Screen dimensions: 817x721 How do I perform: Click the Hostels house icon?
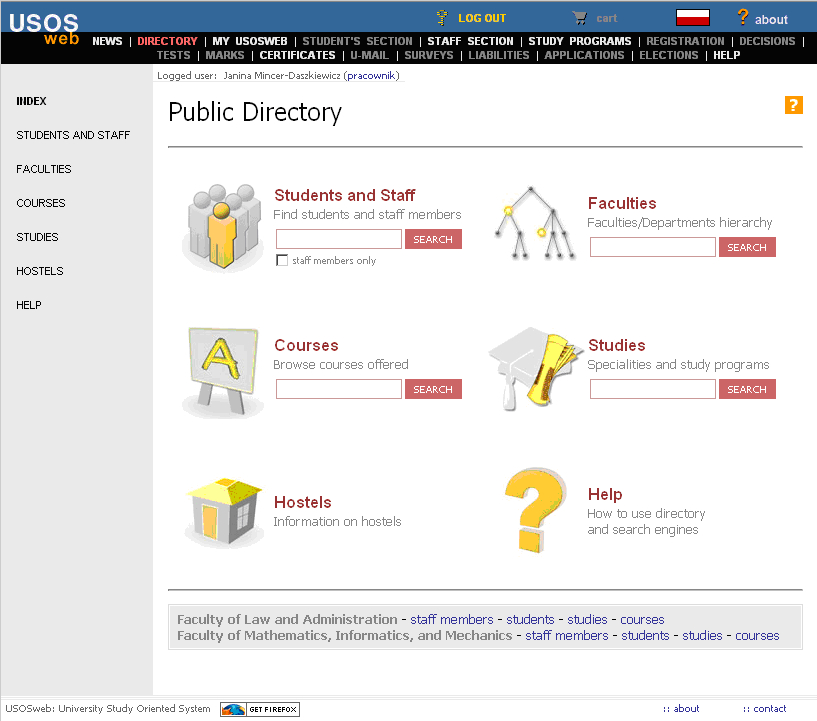(224, 512)
